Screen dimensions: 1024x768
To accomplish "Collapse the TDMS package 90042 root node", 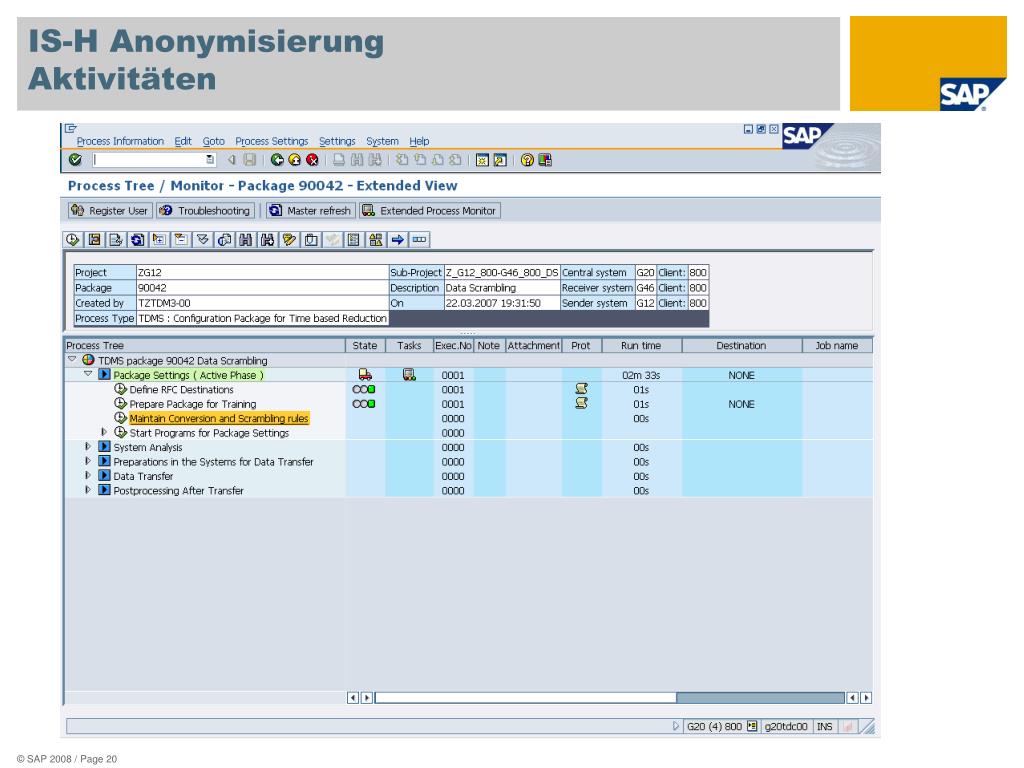I will pos(72,359).
